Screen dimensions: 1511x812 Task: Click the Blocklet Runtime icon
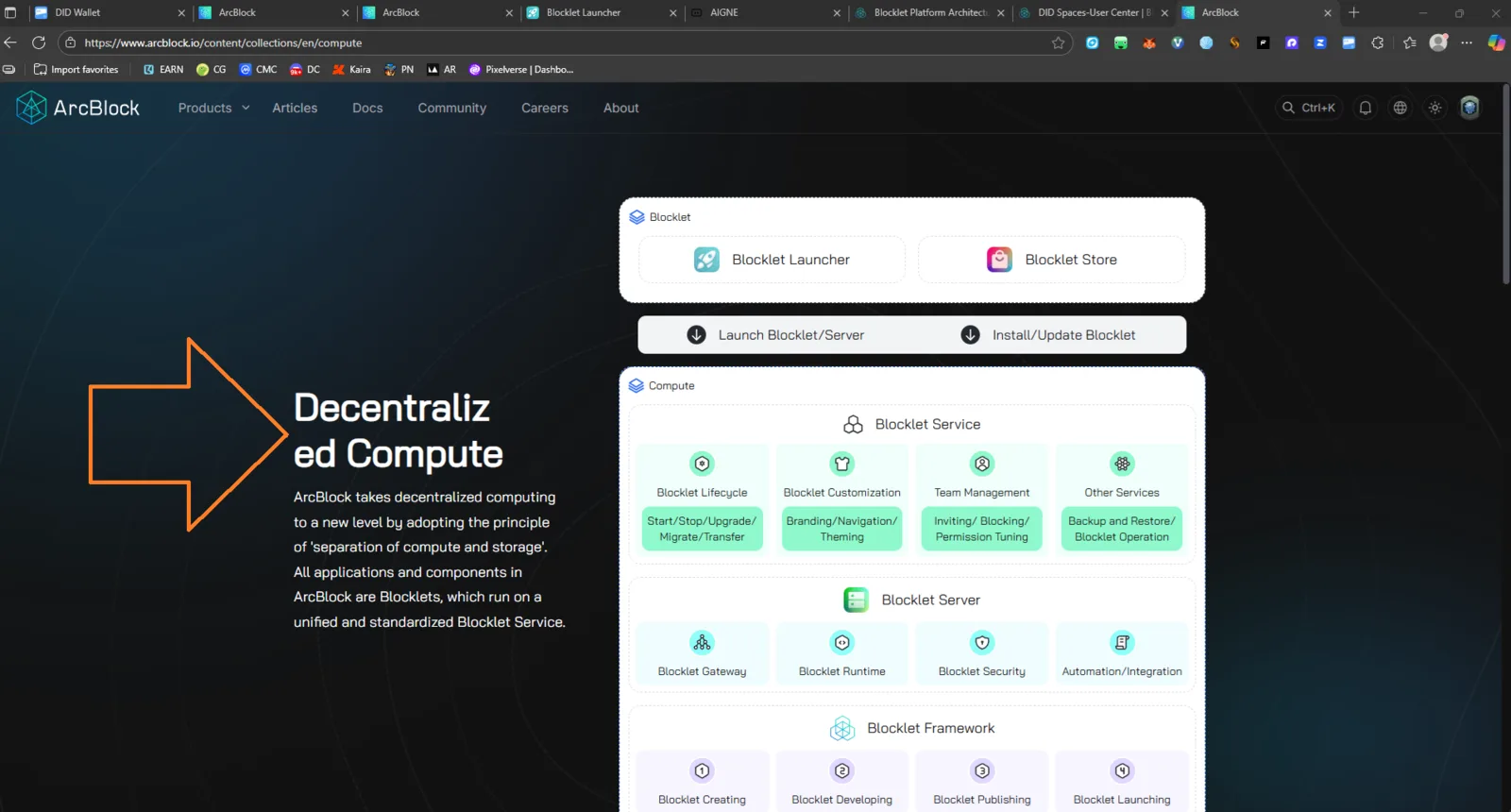tap(842, 643)
